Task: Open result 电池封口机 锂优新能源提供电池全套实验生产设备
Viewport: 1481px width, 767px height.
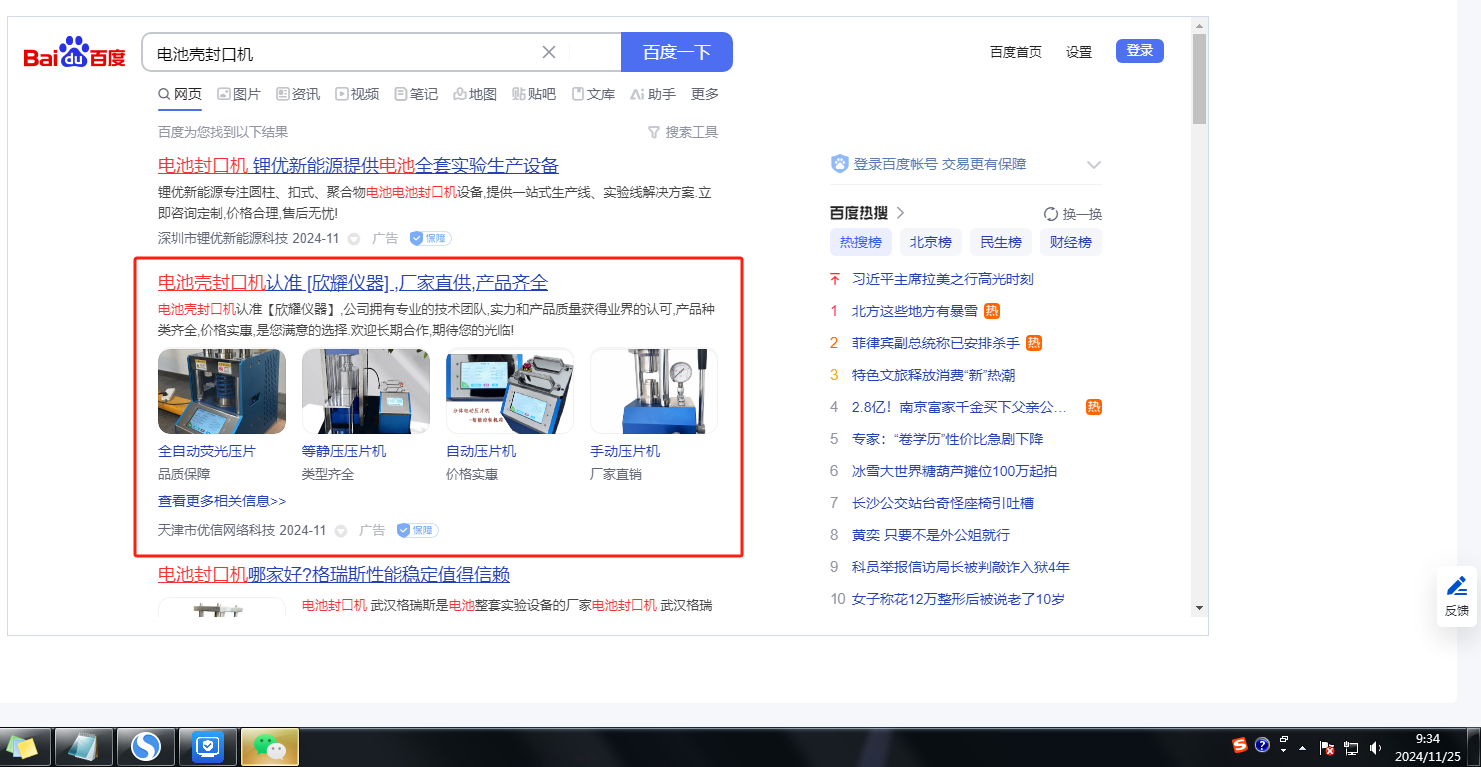Action: (358, 166)
